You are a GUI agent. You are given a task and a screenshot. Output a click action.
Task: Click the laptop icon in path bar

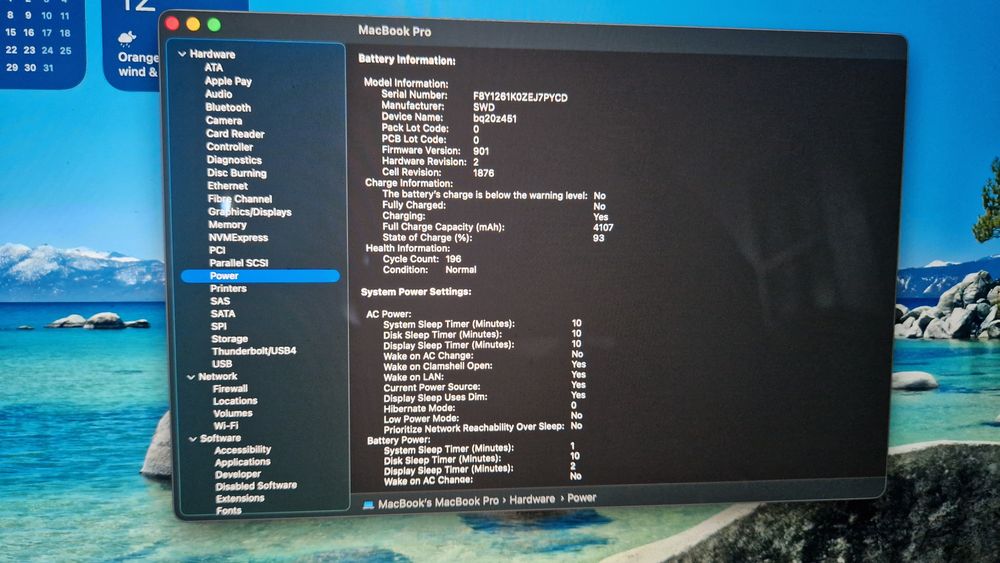tap(368, 505)
